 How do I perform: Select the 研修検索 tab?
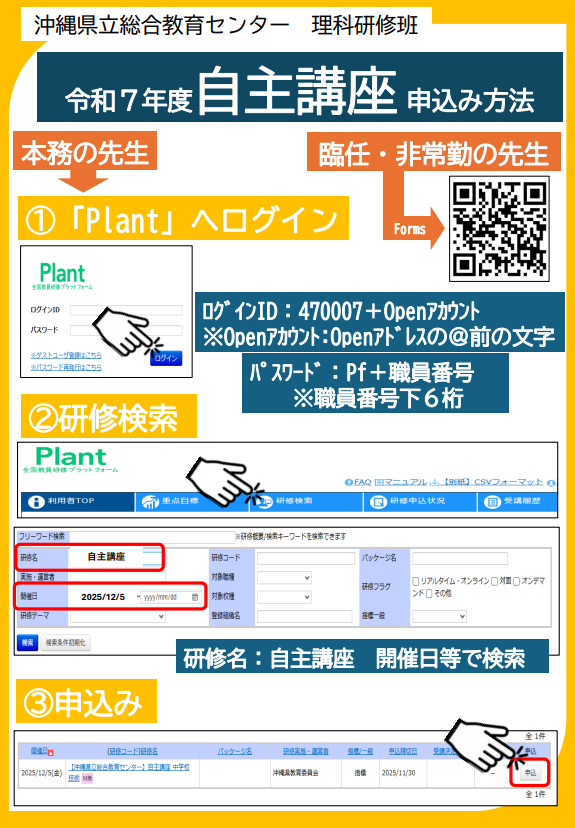click(306, 501)
